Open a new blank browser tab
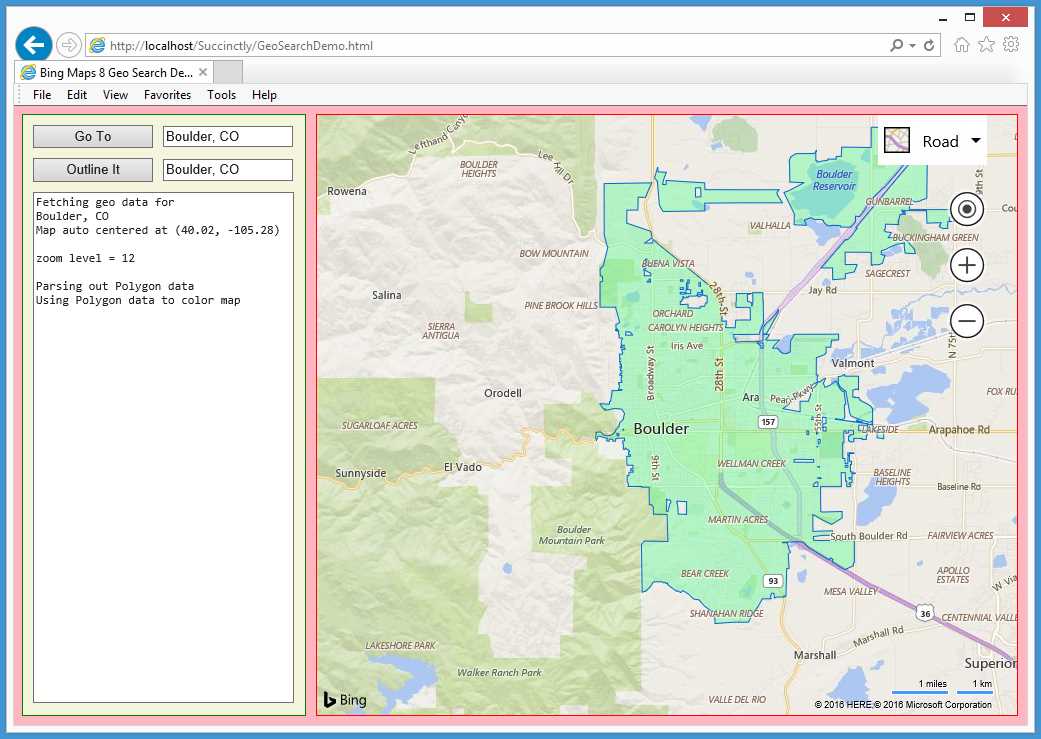This screenshot has width=1041, height=739. 228,72
